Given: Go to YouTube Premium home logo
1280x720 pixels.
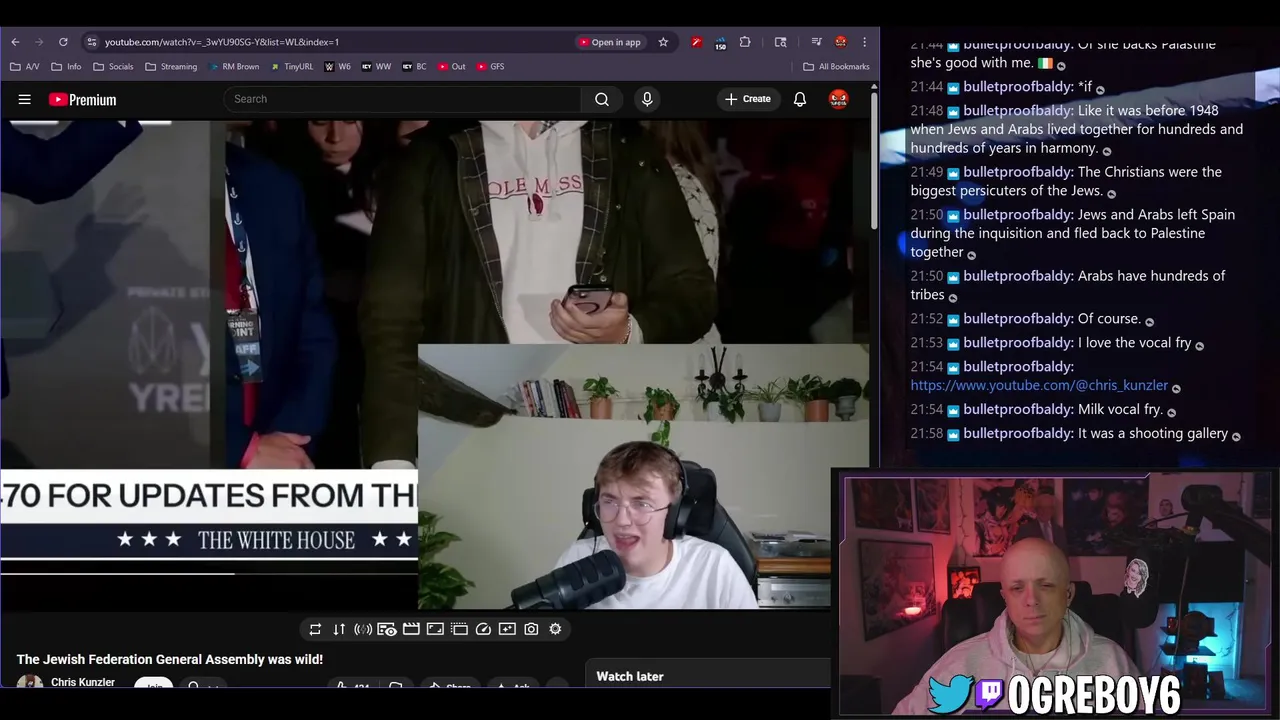Looking at the screenshot, I should pos(82,99).
